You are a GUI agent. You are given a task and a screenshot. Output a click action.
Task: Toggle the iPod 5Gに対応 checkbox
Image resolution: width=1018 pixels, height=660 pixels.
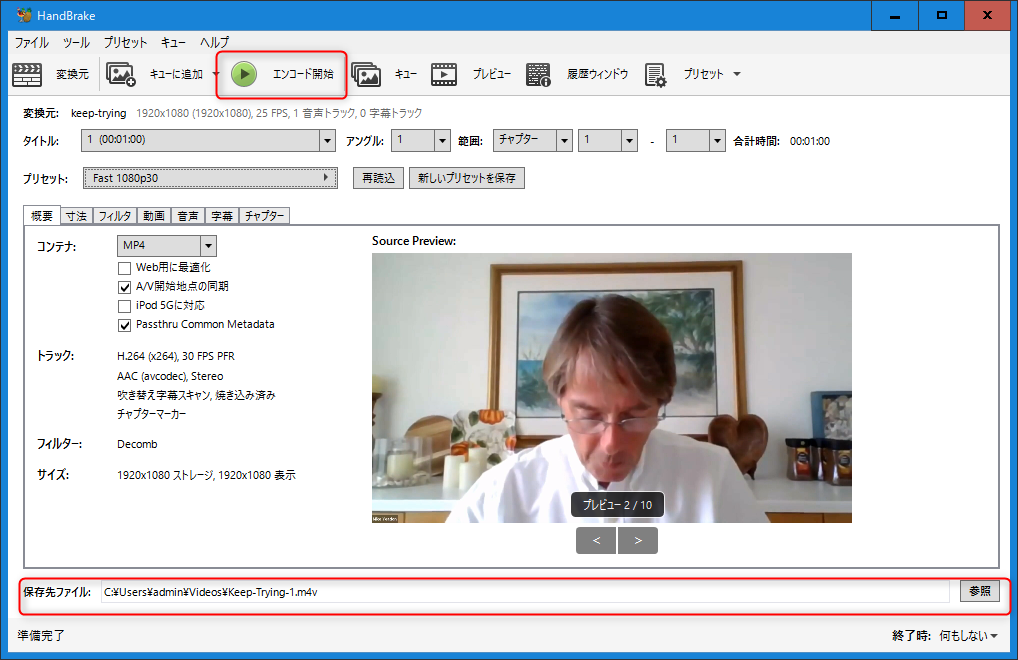125,306
